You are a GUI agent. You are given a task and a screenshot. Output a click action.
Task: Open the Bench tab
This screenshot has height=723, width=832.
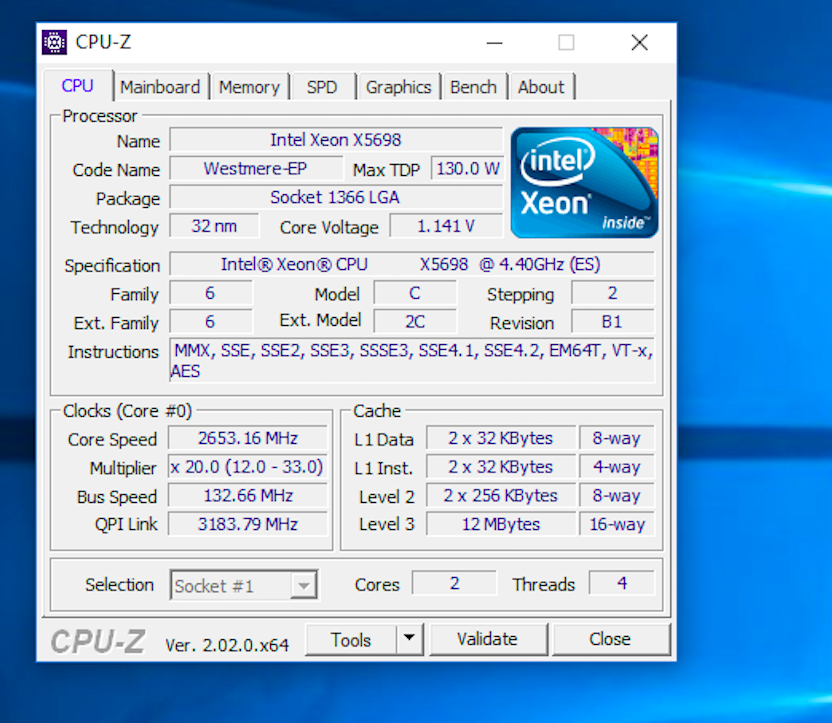click(473, 87)
